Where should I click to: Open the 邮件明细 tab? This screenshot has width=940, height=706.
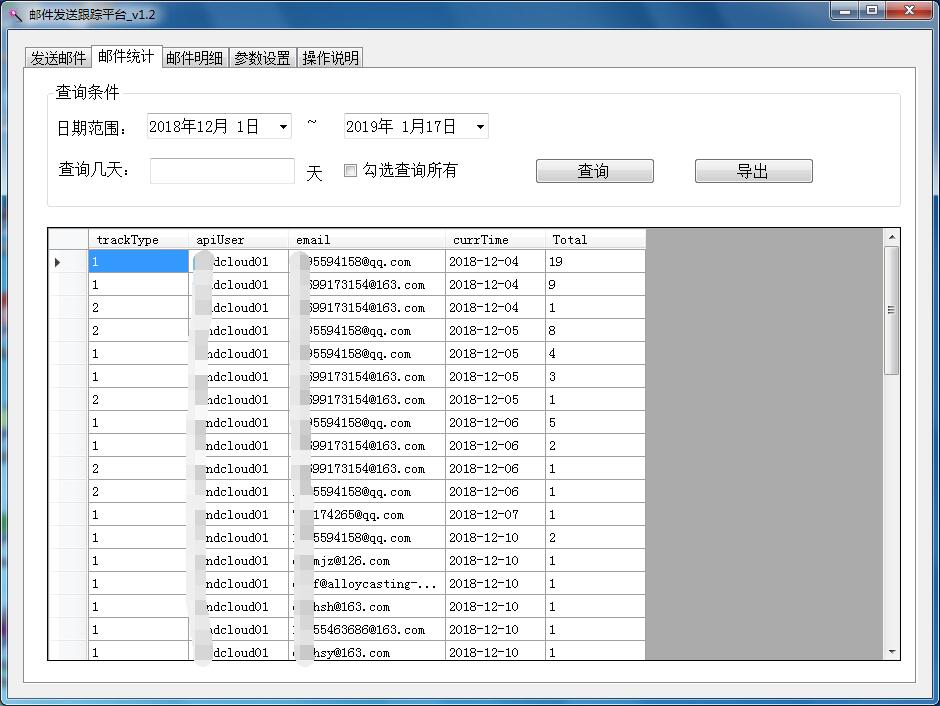(195, 58)
